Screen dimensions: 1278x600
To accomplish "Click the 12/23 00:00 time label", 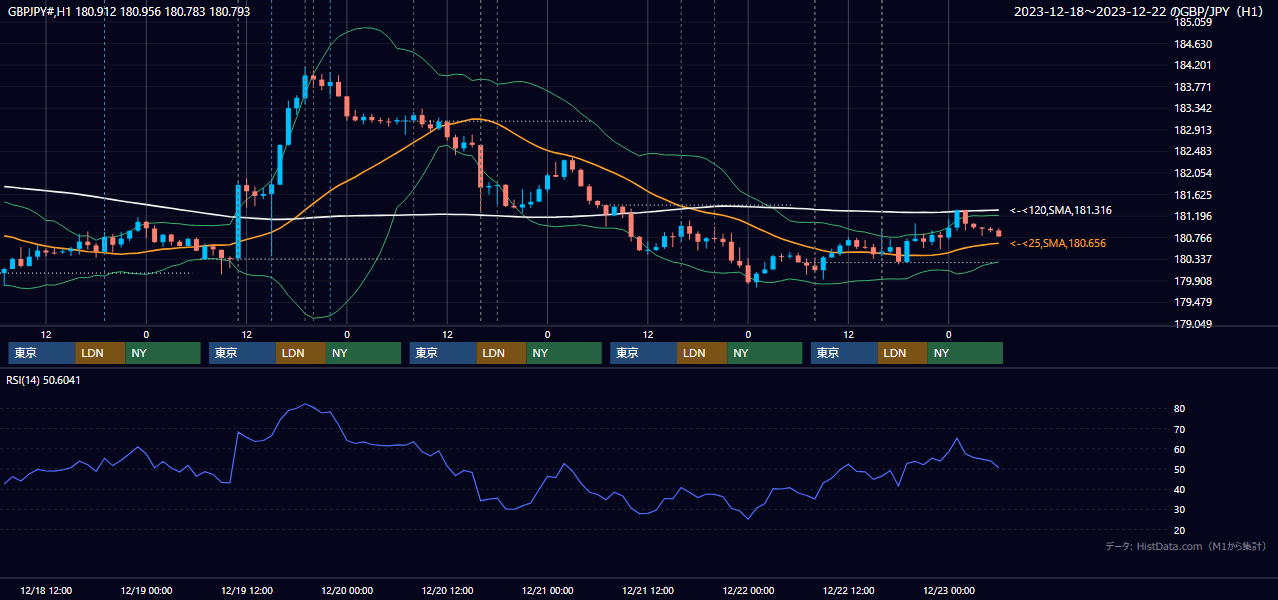I will (949, 590).
